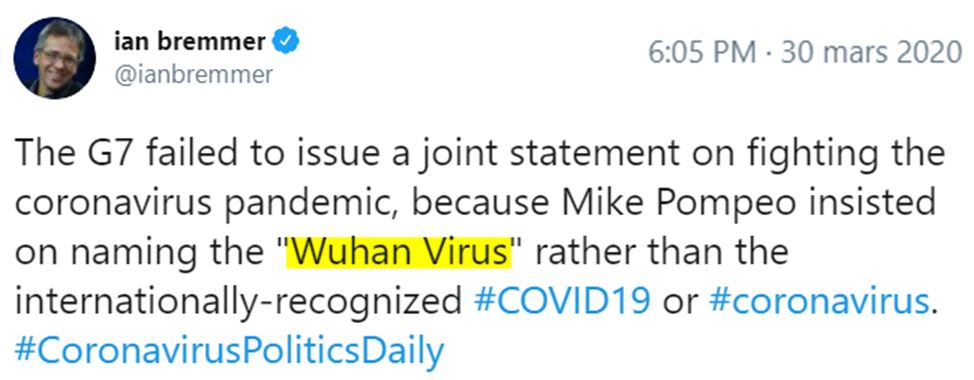
Task: Click ian bremmer's profile avatar photo
Action: (x=55, y=58)
